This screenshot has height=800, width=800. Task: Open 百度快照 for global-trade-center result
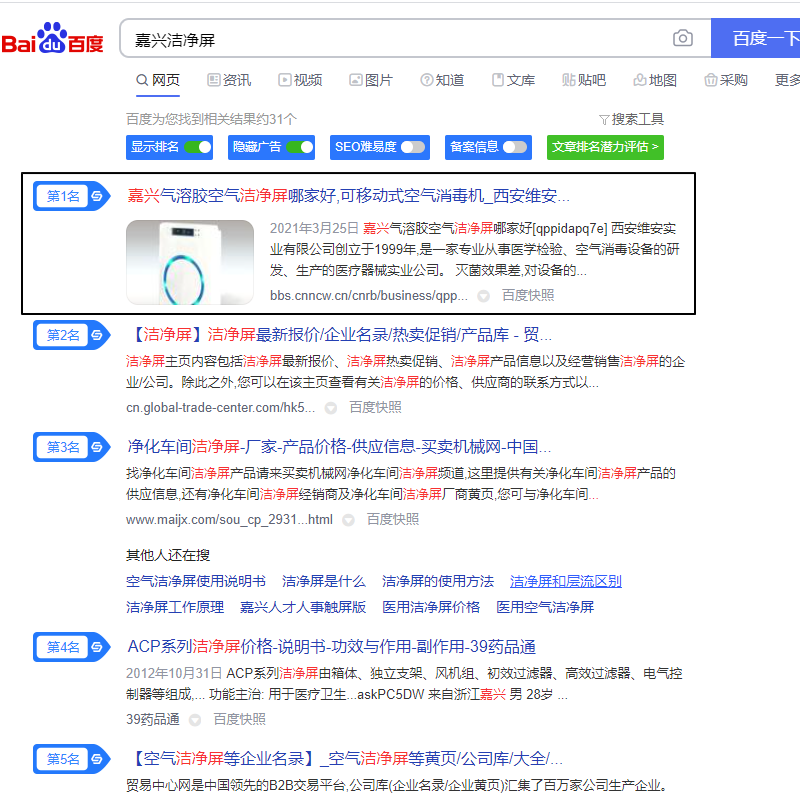tap(376, 407)
